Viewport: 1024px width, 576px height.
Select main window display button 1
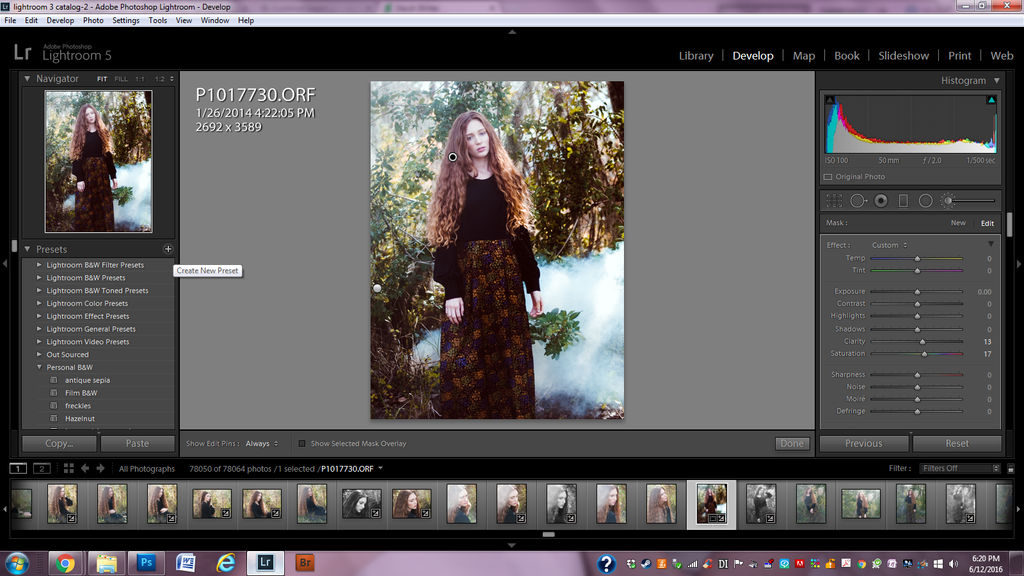coord(18,468)
